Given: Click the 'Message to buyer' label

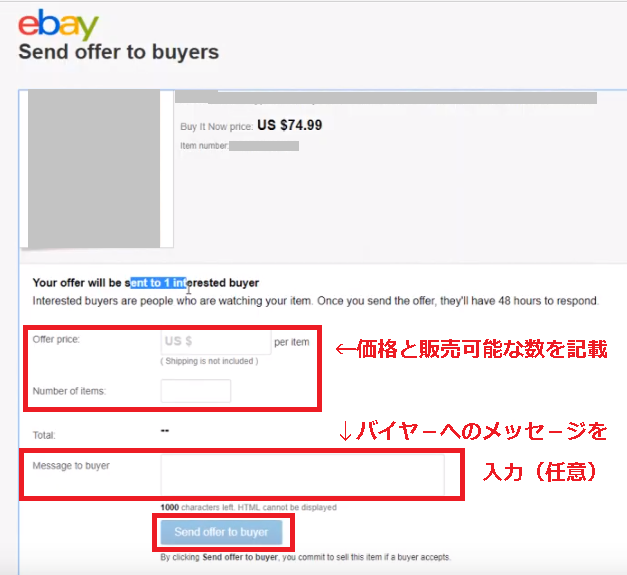Looking at the screenshot, I should (x=71, y=466).
